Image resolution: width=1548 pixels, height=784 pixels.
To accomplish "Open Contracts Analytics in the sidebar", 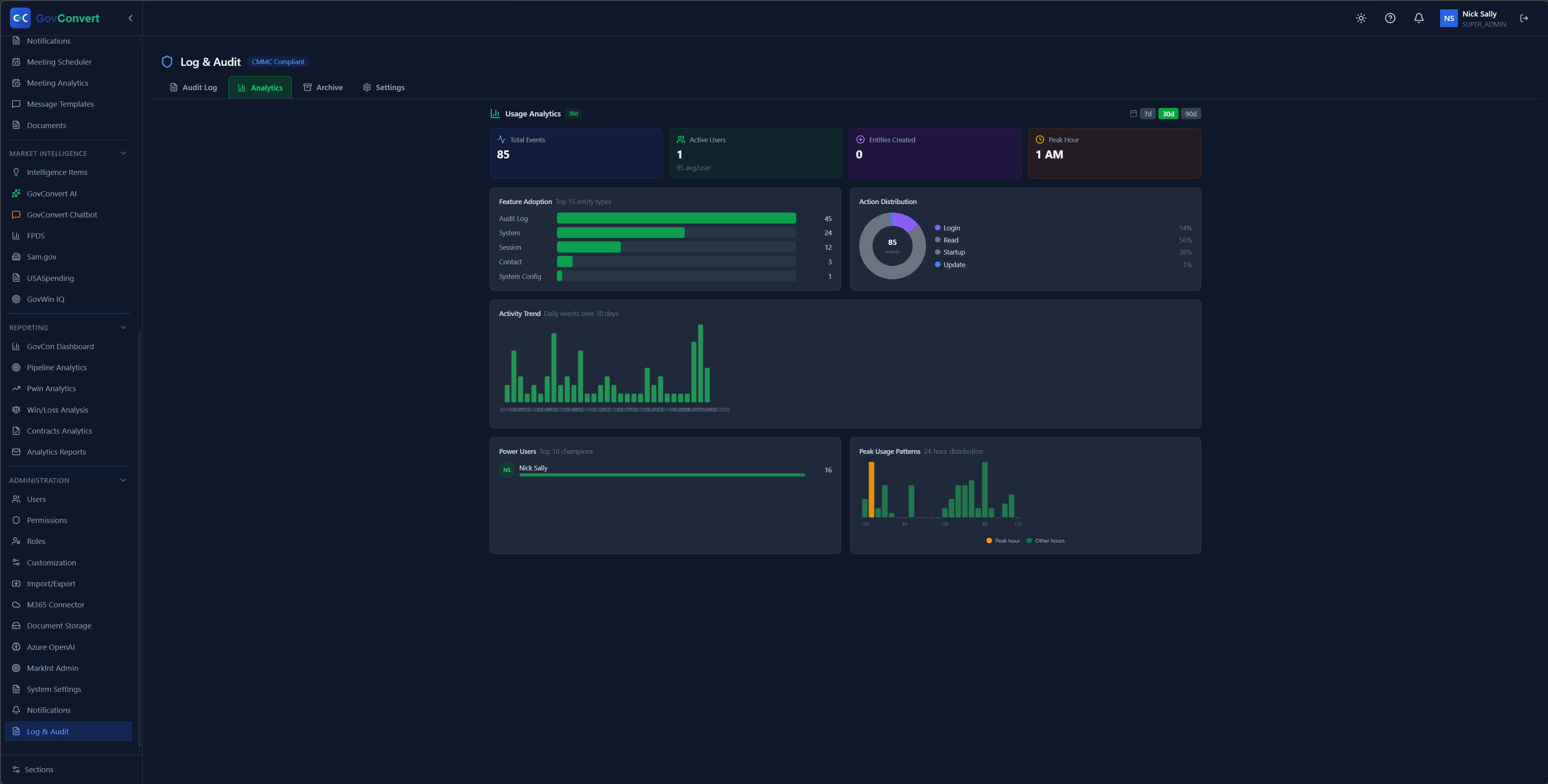I will tap(68, 431).
